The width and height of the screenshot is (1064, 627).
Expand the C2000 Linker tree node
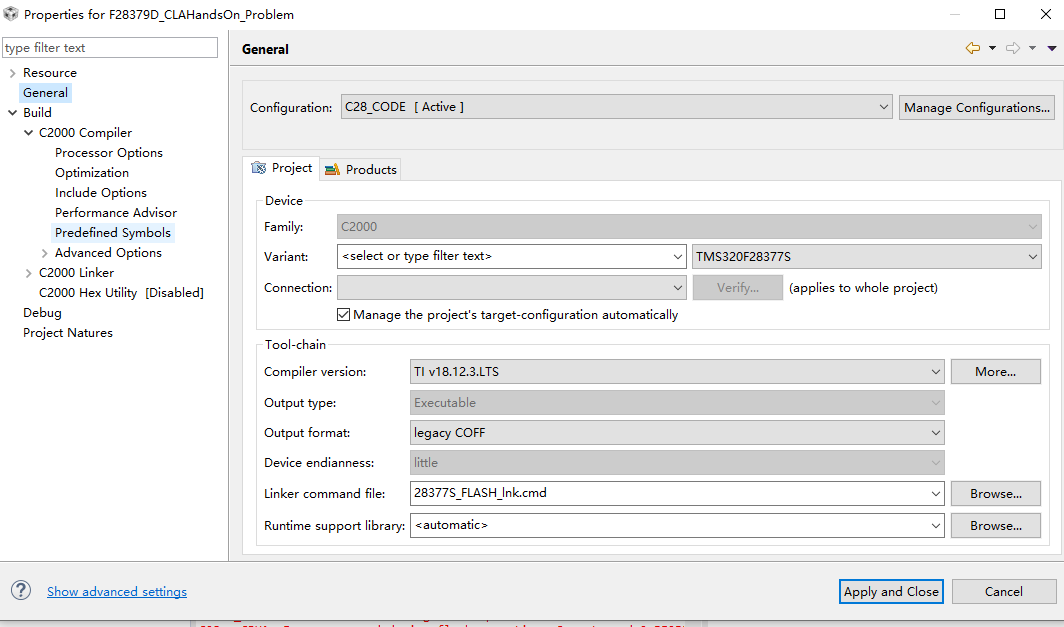click(28, 272)
